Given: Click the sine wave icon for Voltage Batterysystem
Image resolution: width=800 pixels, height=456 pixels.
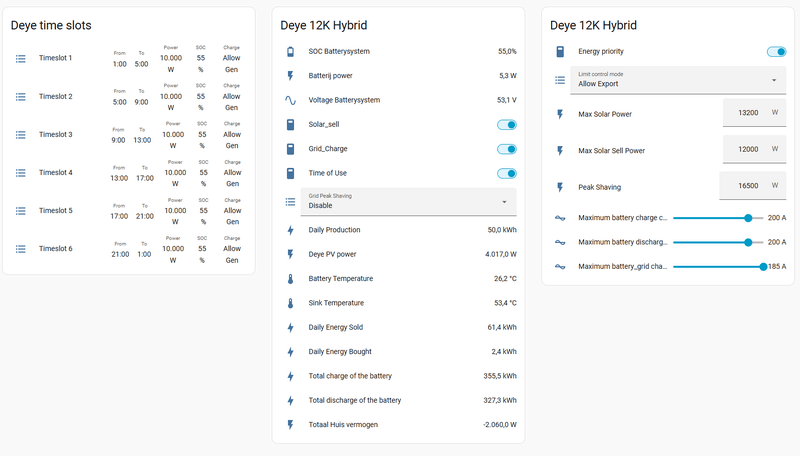Looking at the screenshot, I should pos(290,100).
